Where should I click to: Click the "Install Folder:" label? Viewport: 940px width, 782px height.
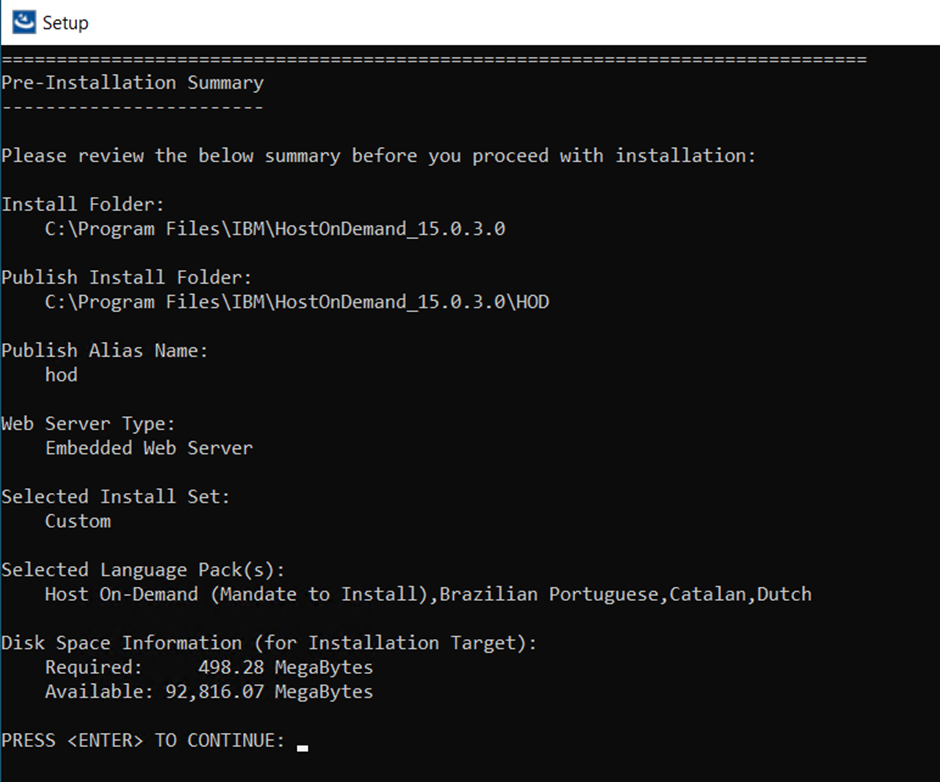tap(83, 204)
